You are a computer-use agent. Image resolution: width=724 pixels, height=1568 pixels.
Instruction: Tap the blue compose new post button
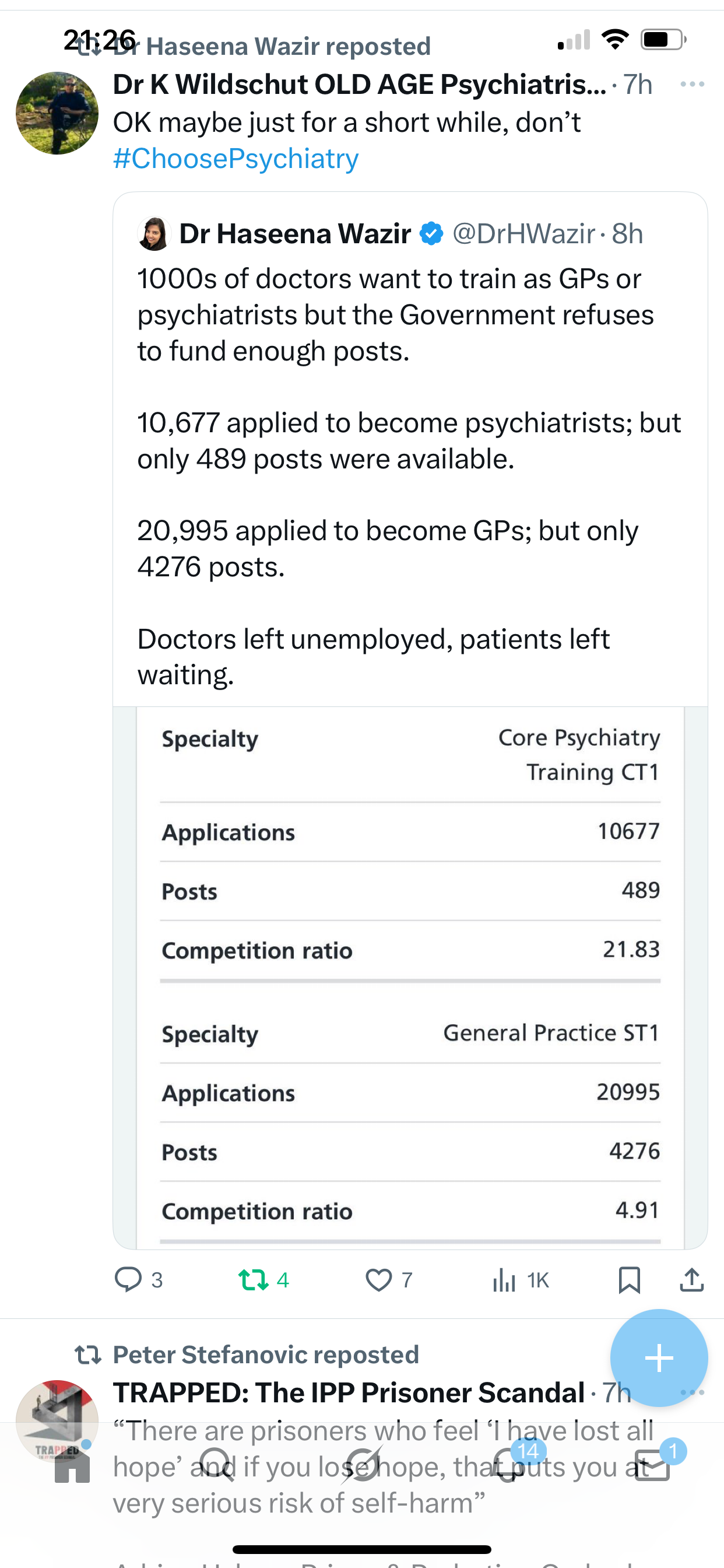[x=658, y=1358]
